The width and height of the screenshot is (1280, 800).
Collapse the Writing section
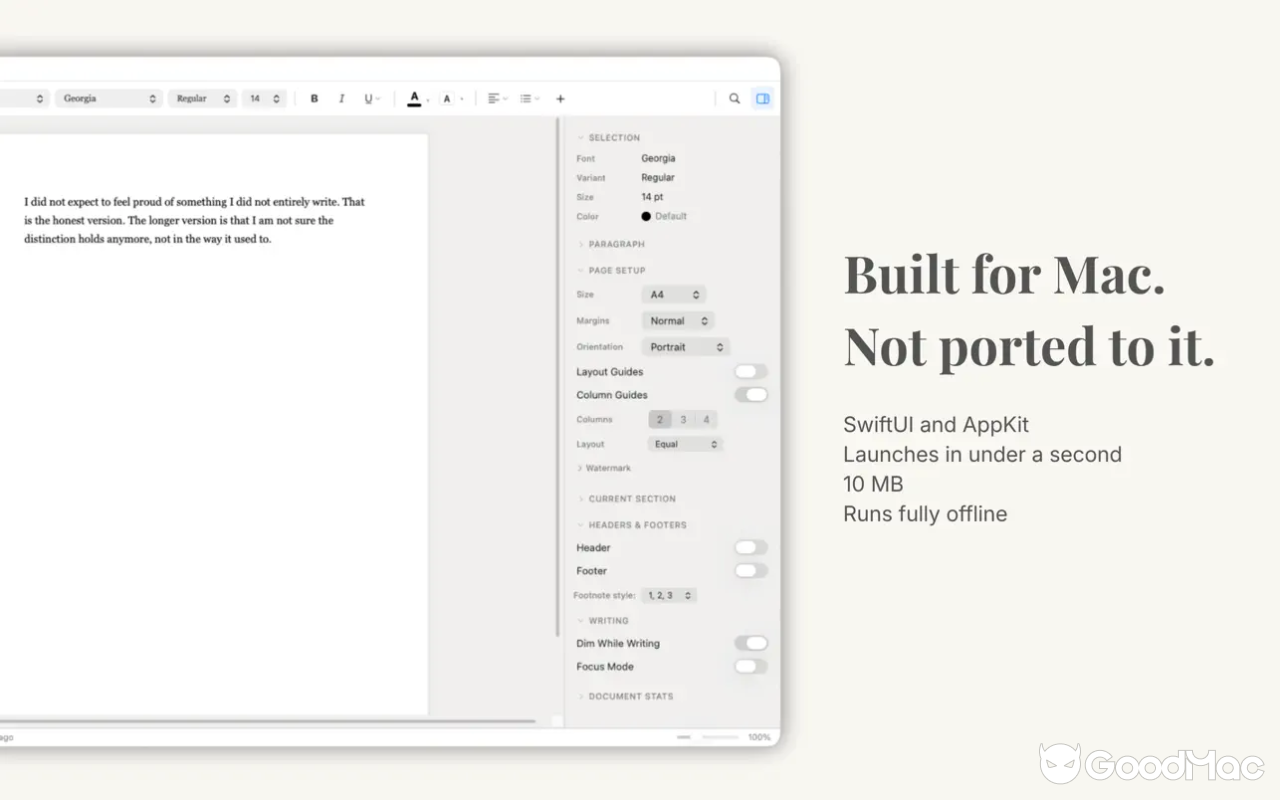603,621
